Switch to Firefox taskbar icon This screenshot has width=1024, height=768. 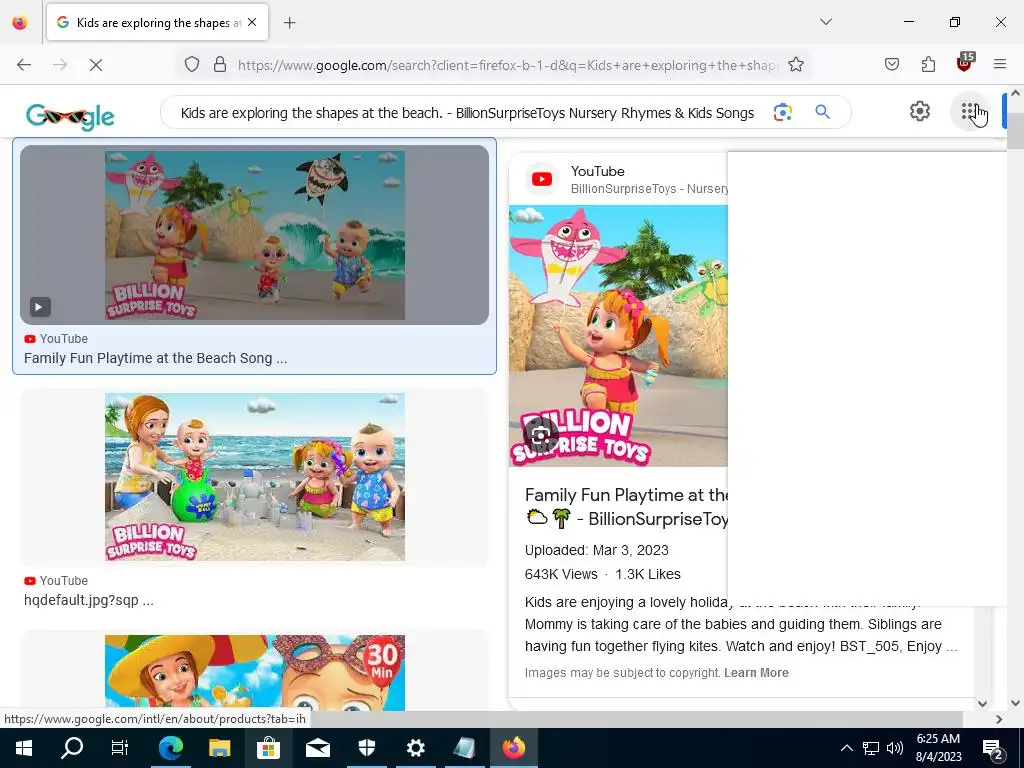coord(514,748)
